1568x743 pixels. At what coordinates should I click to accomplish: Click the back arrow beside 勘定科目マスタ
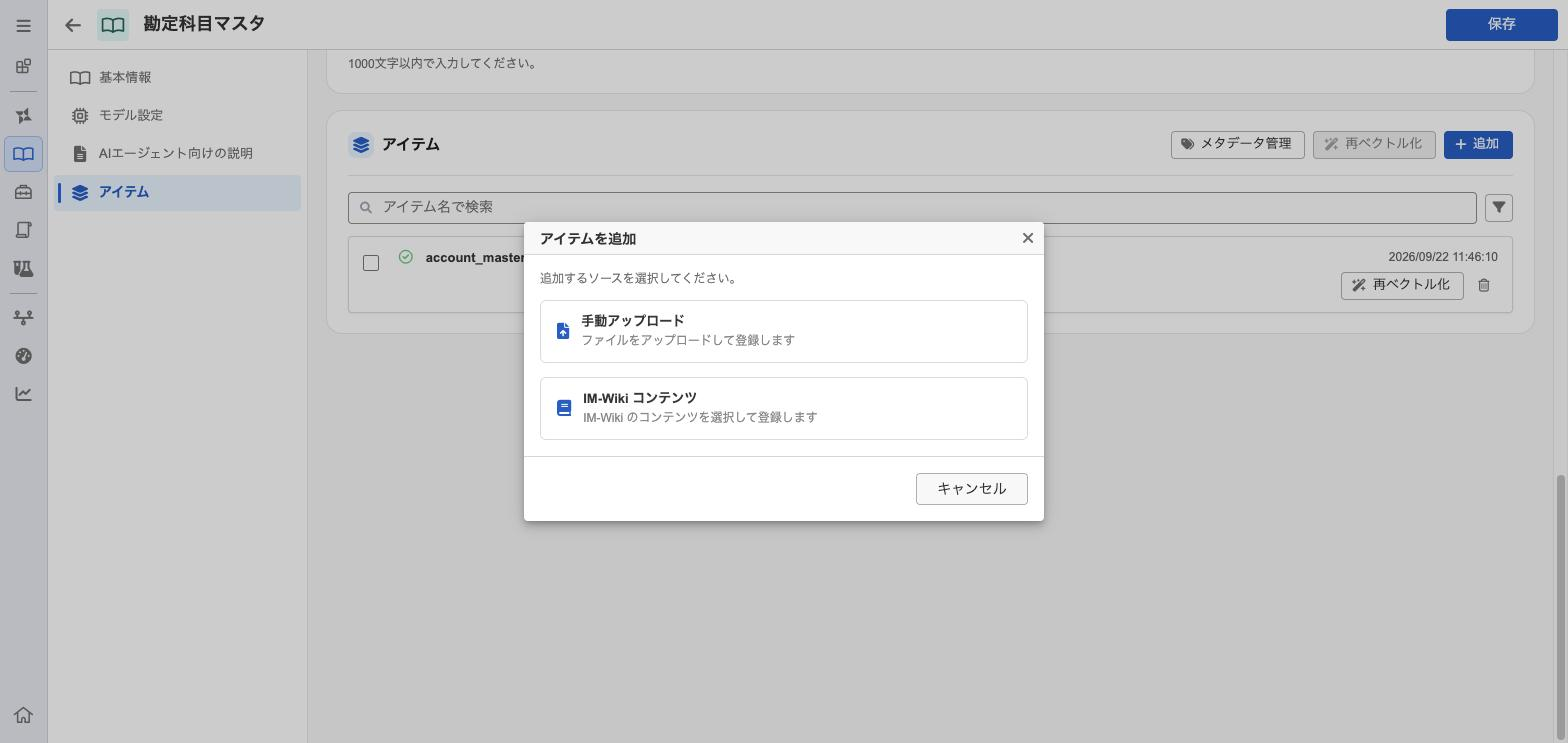pyautogui.click(x=73, y=25)
